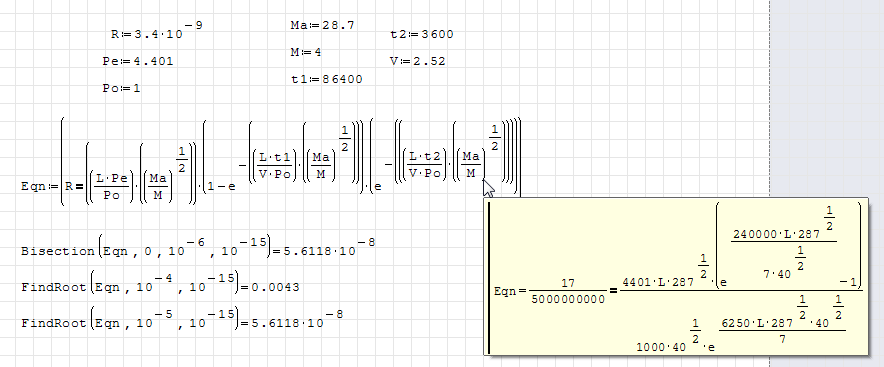Click the simplified Eqn tooltip popup
This screenshot has height=367, width=884.
[676, 276]
